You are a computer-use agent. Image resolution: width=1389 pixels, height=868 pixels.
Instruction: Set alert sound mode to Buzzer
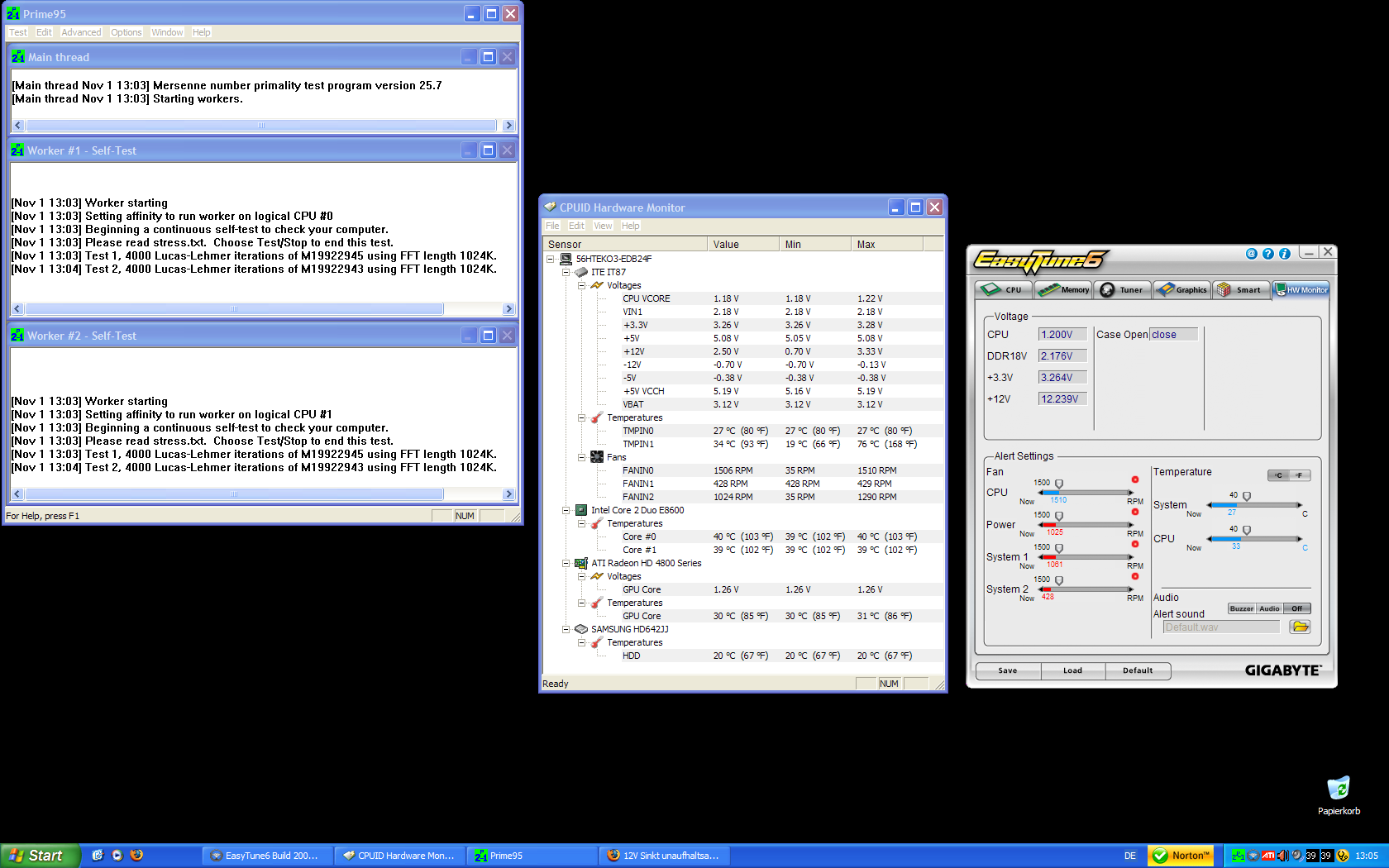1242,608
